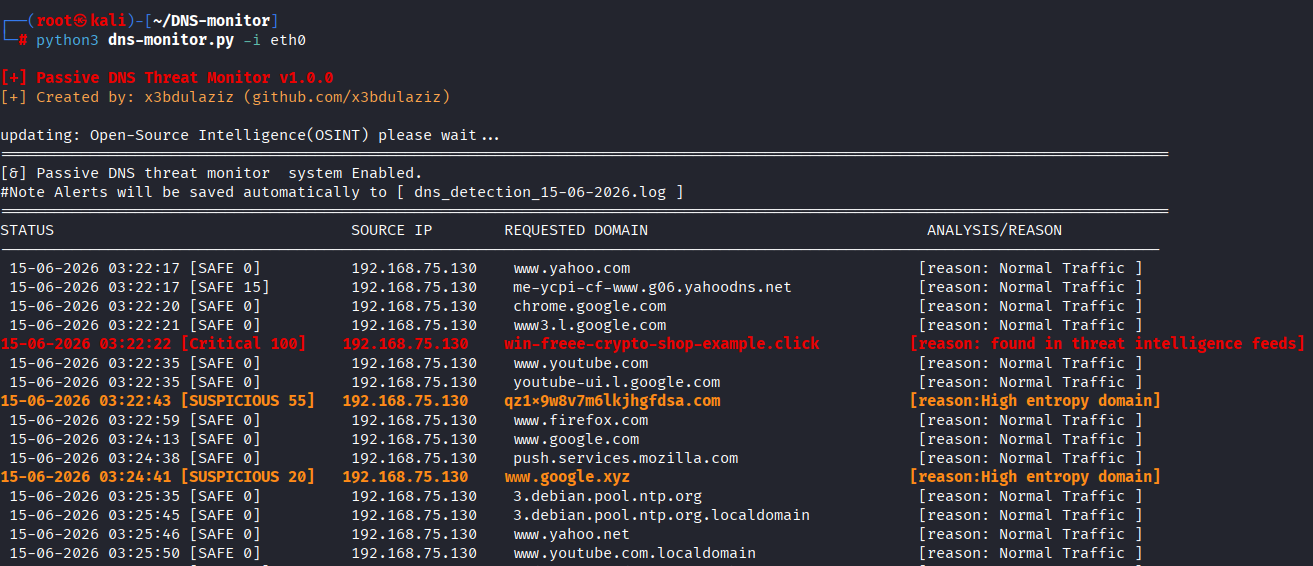Viewport: 1313px width, 566px height.
Task: Click the 03:22:20 timestamp
Action: (144, 306)
